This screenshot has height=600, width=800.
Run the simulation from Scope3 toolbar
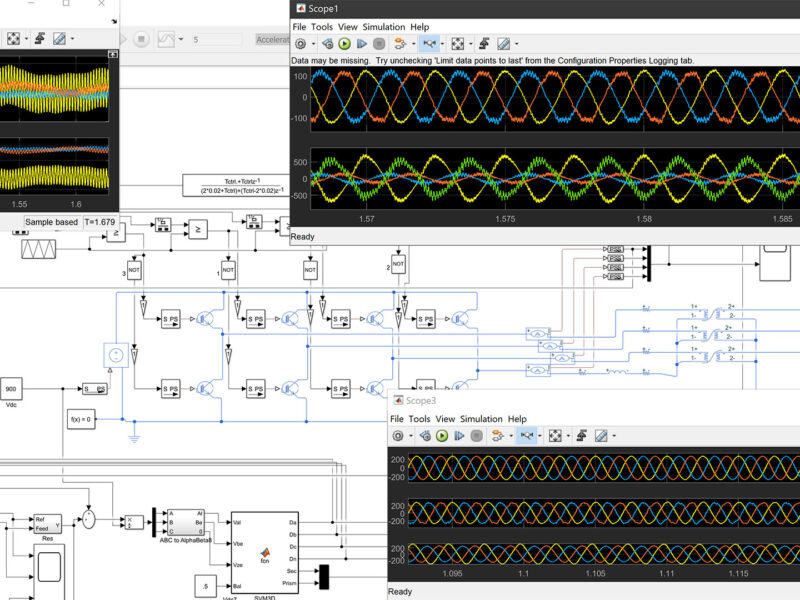click(442, 436)
